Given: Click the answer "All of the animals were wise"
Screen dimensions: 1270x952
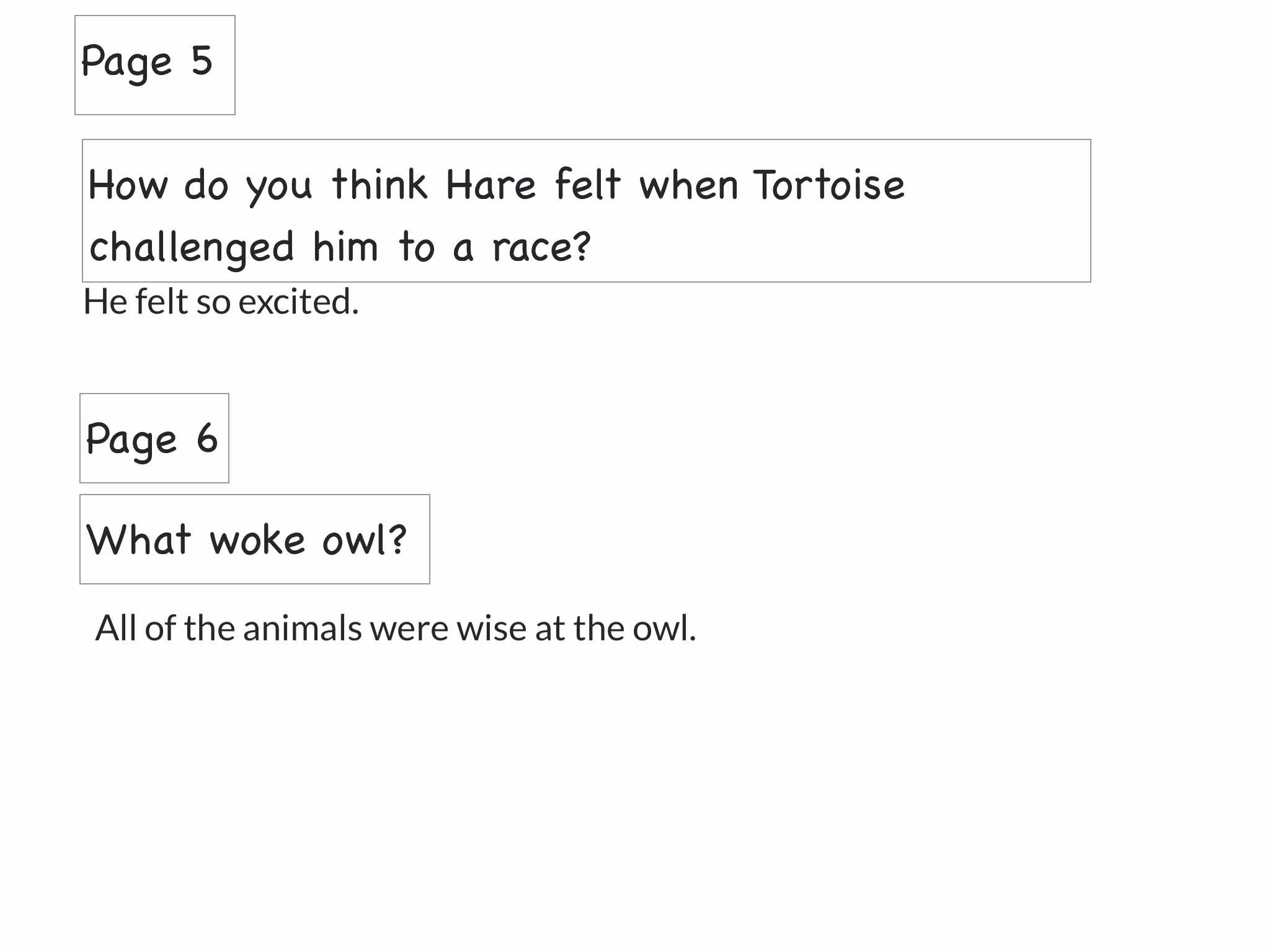Looking at the screenshot, I should click(x=312, y=628).
